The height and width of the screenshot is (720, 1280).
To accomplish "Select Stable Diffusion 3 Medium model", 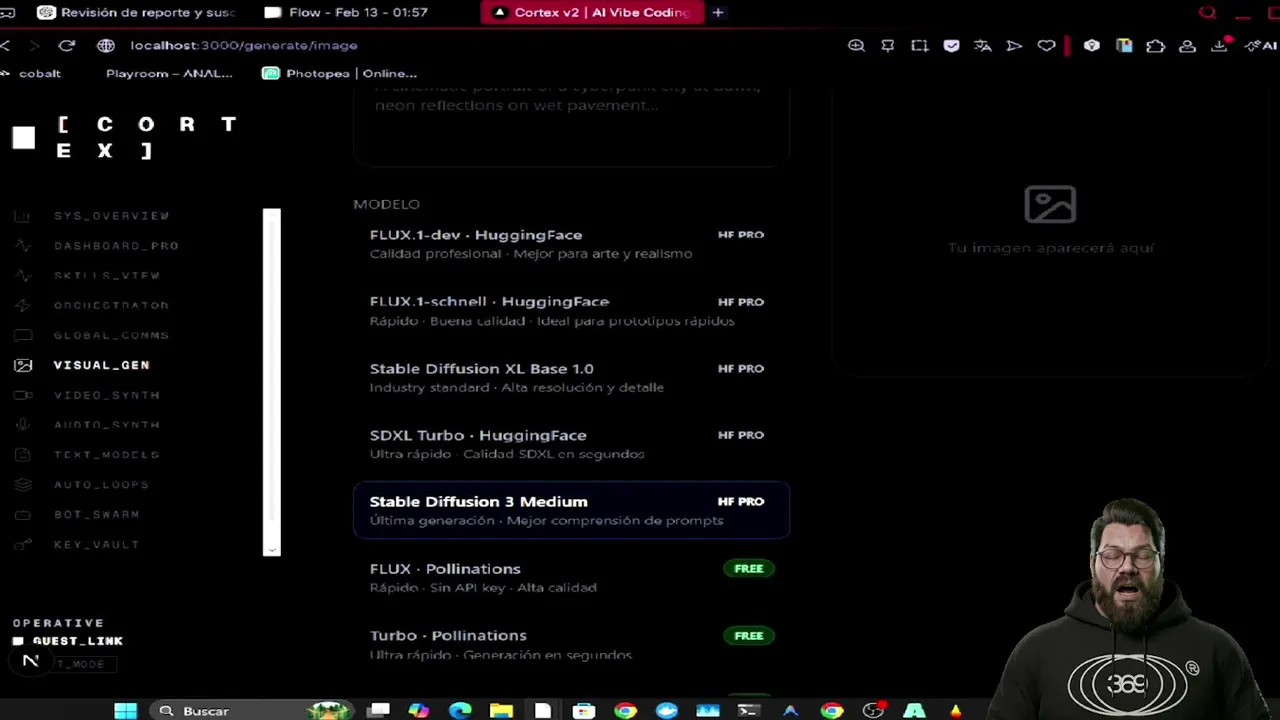I will point(571,511).
